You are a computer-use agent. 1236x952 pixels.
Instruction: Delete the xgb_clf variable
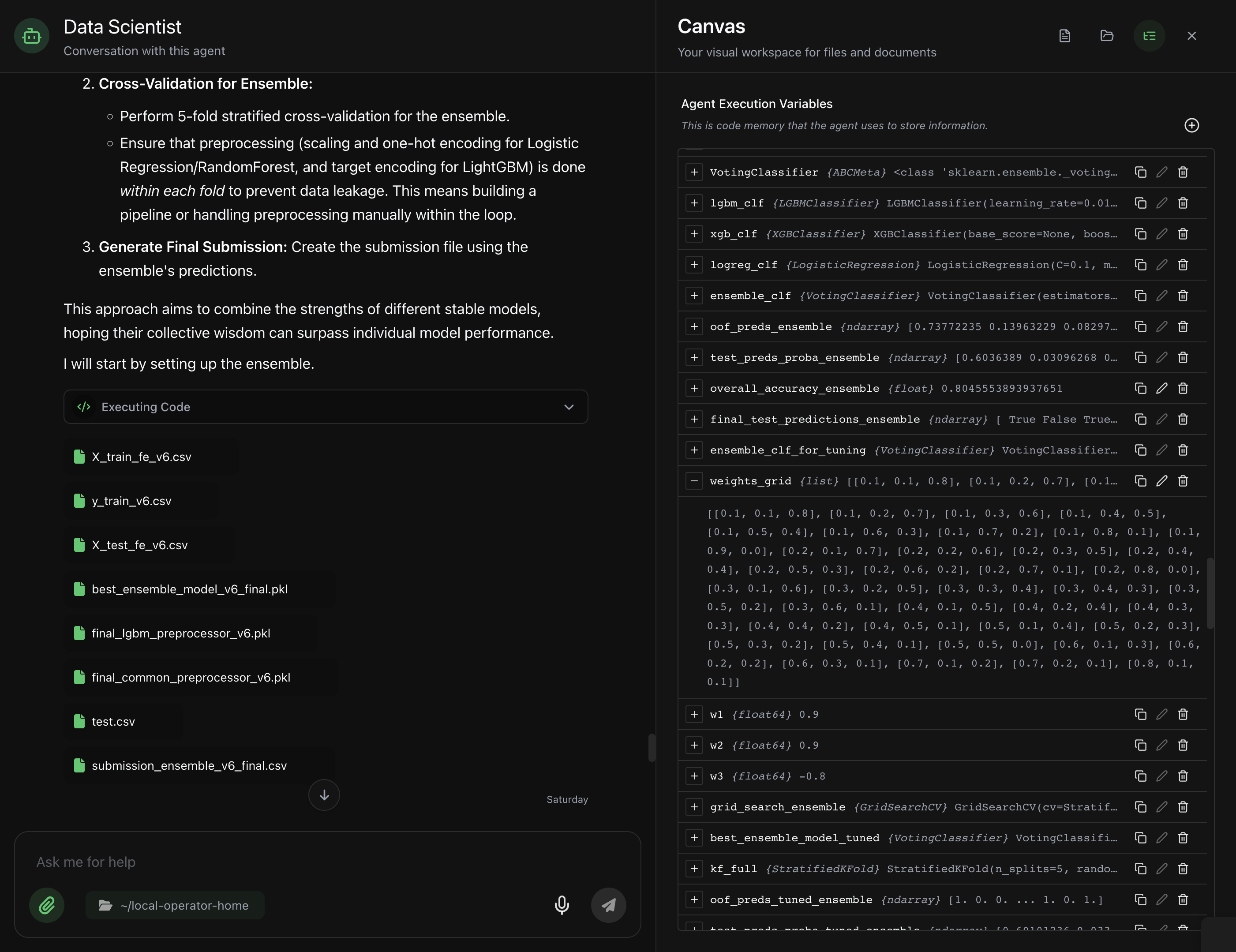click(x=1182, y=234)
